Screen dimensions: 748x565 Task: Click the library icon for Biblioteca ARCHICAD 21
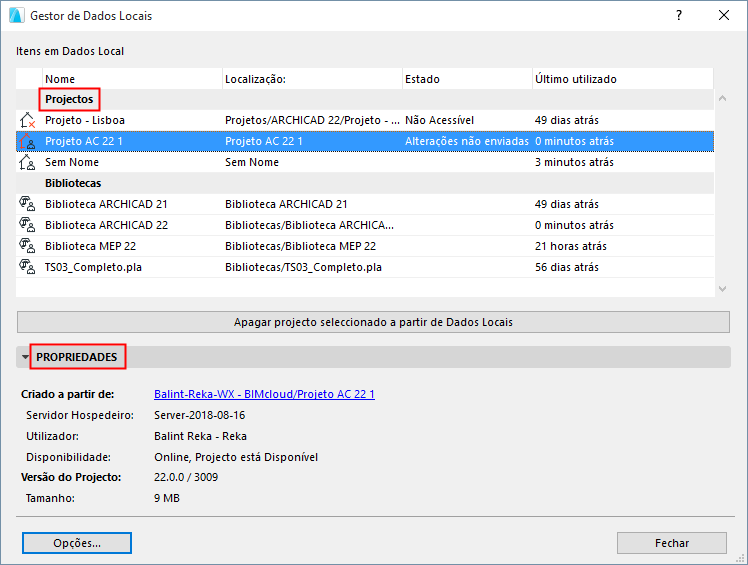[x=27, y=204]
